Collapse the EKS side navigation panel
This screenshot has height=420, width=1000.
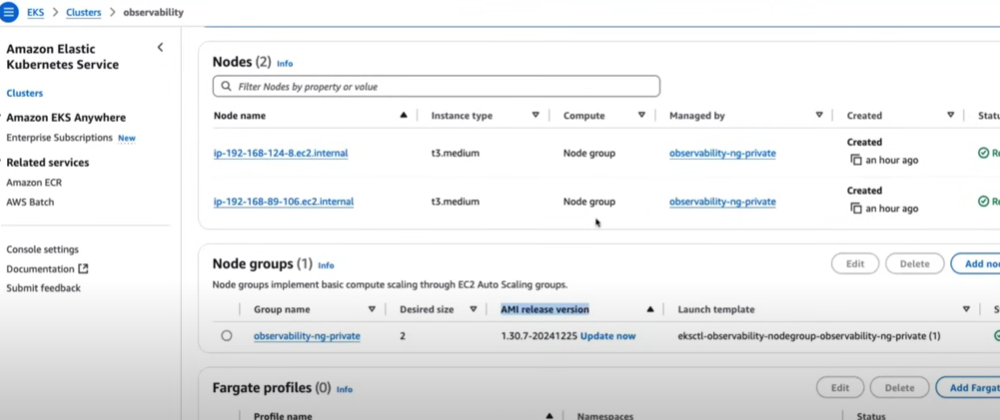point(160,47)
